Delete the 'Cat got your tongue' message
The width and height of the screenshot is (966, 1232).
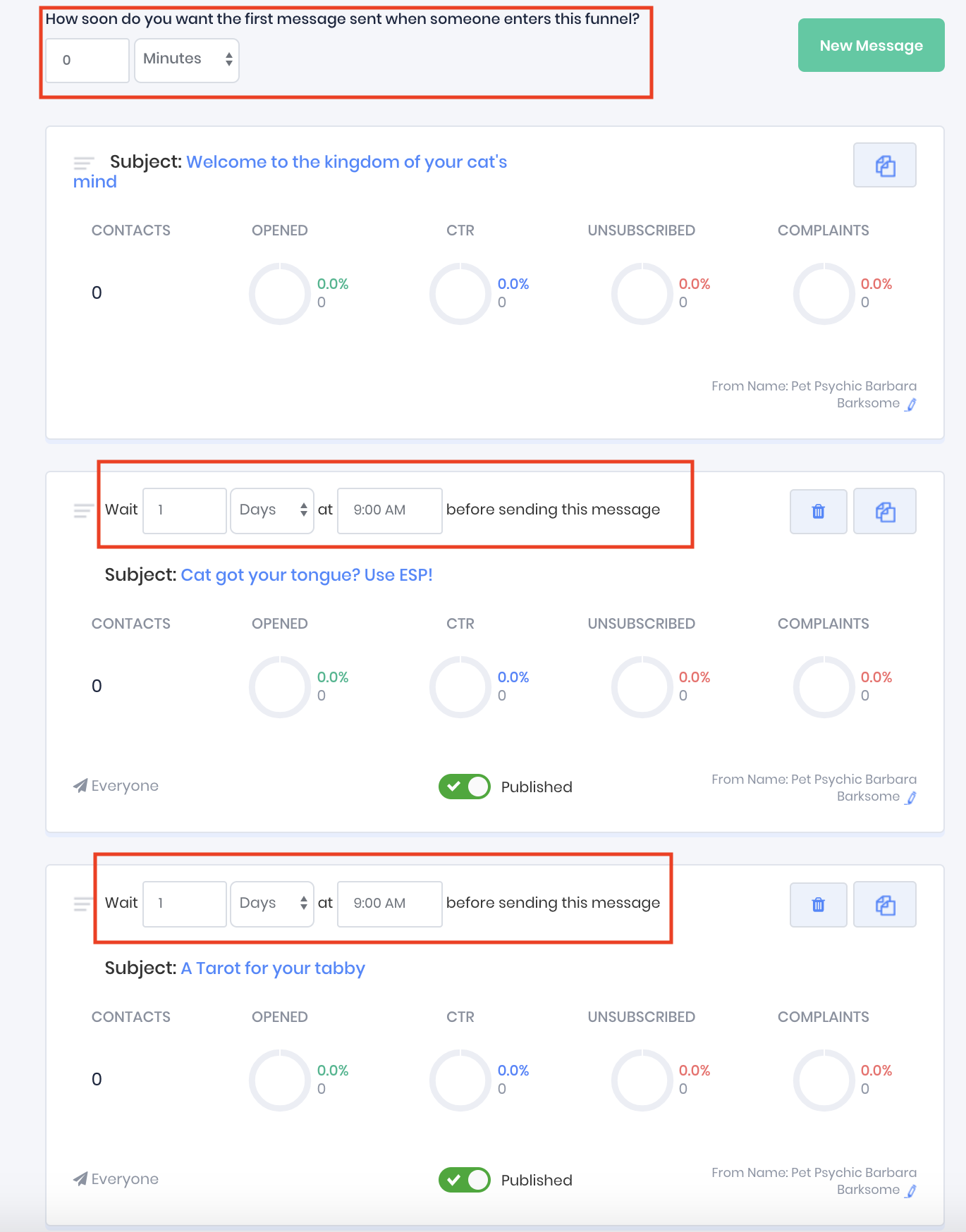[x=818, y=511]
